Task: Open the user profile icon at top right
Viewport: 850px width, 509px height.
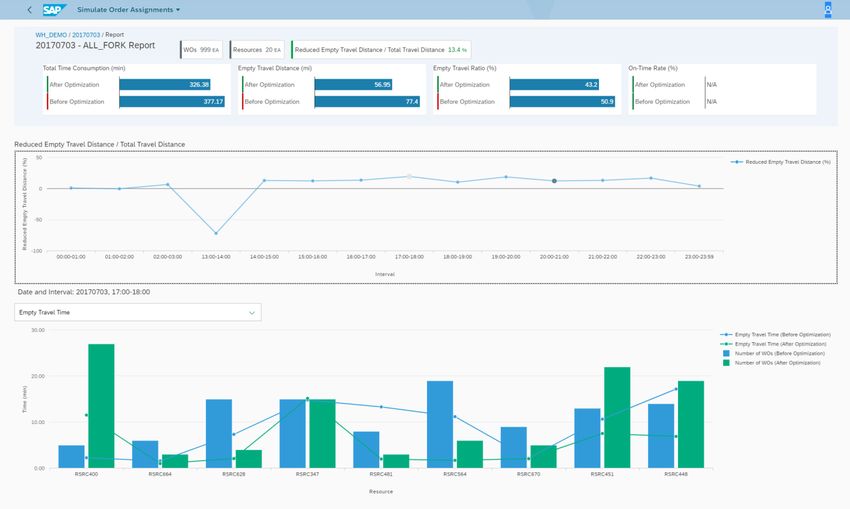Action: [x=827, y=10]
